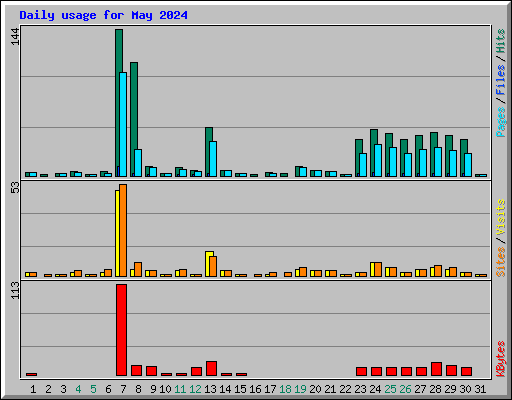Select the large red KBytes bar for day 7
The height and width of the screenshot is (400, 512).
click(121, 330)
